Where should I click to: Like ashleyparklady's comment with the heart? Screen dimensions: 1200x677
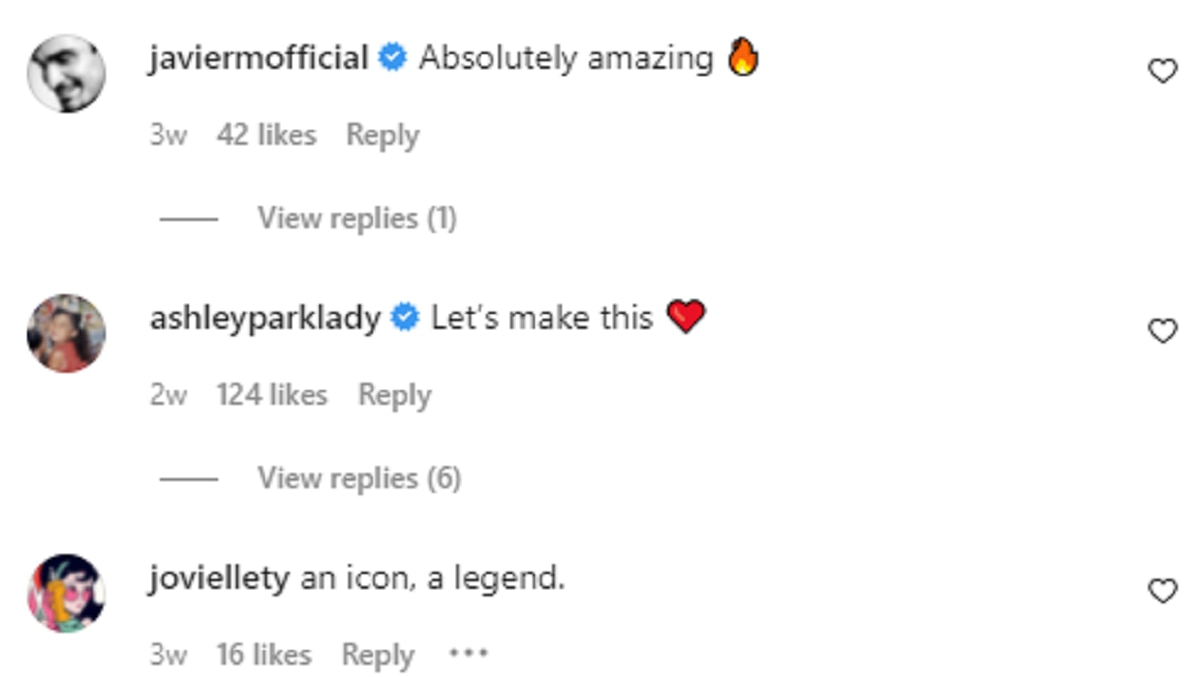click(x=1162, y=331)
